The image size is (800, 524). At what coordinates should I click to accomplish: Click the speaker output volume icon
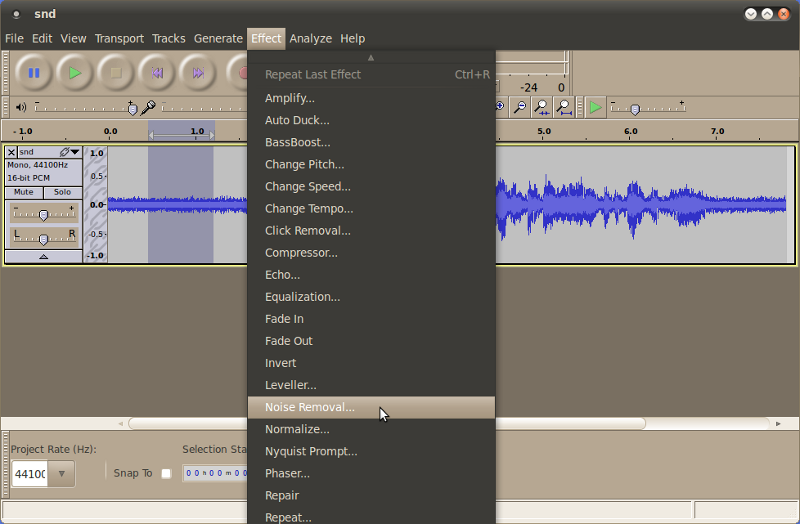click(20, 107)
